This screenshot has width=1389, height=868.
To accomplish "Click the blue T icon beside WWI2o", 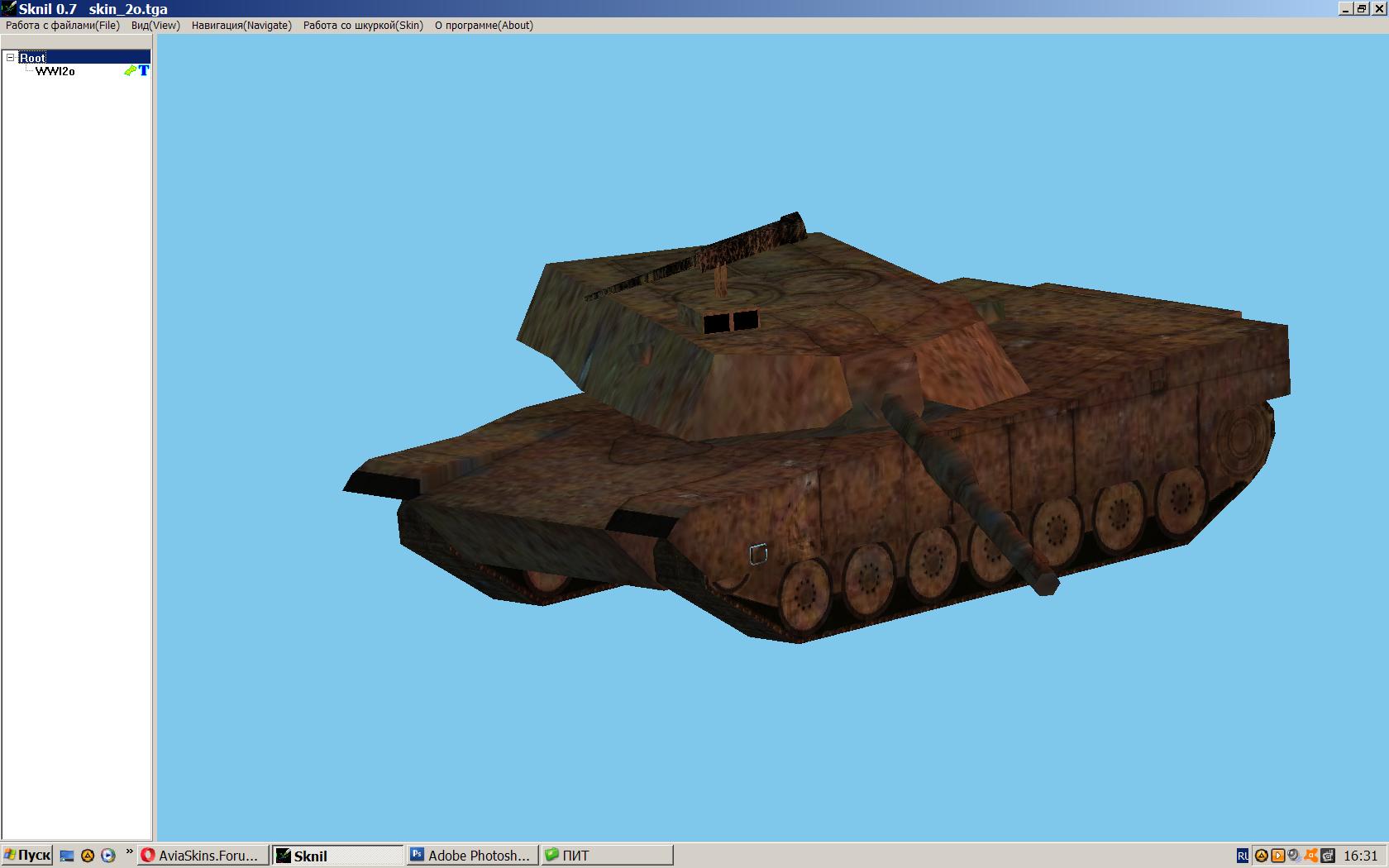I will (x=144, y=71).
